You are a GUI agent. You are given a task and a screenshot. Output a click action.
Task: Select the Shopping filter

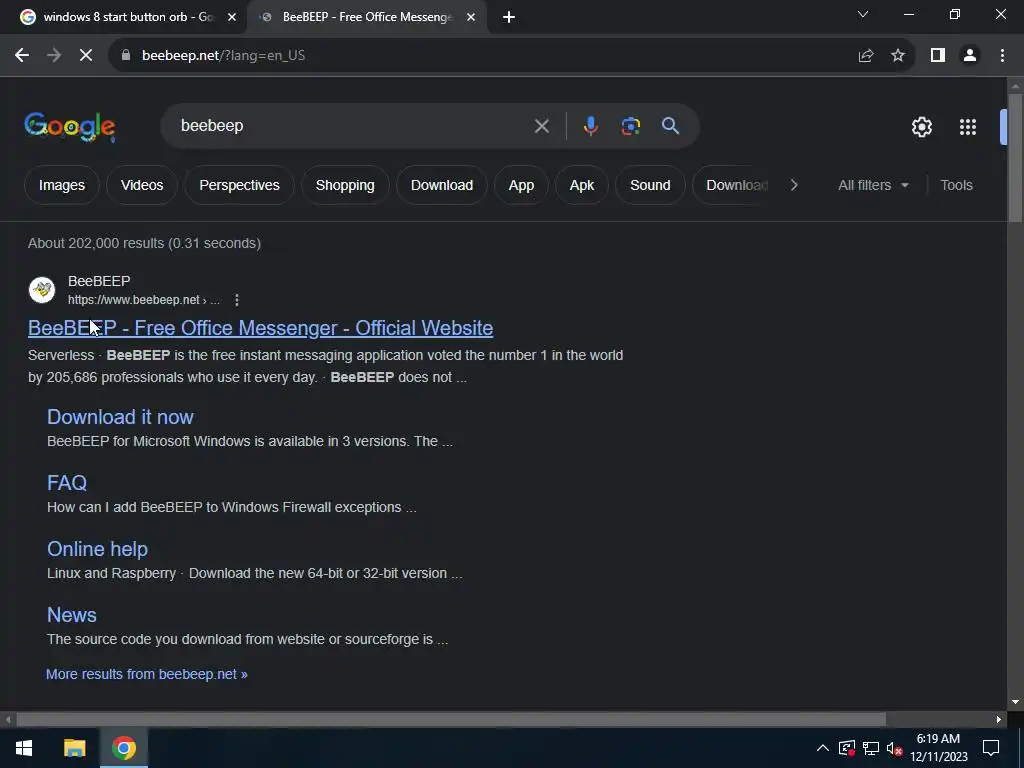click(345, 185)
